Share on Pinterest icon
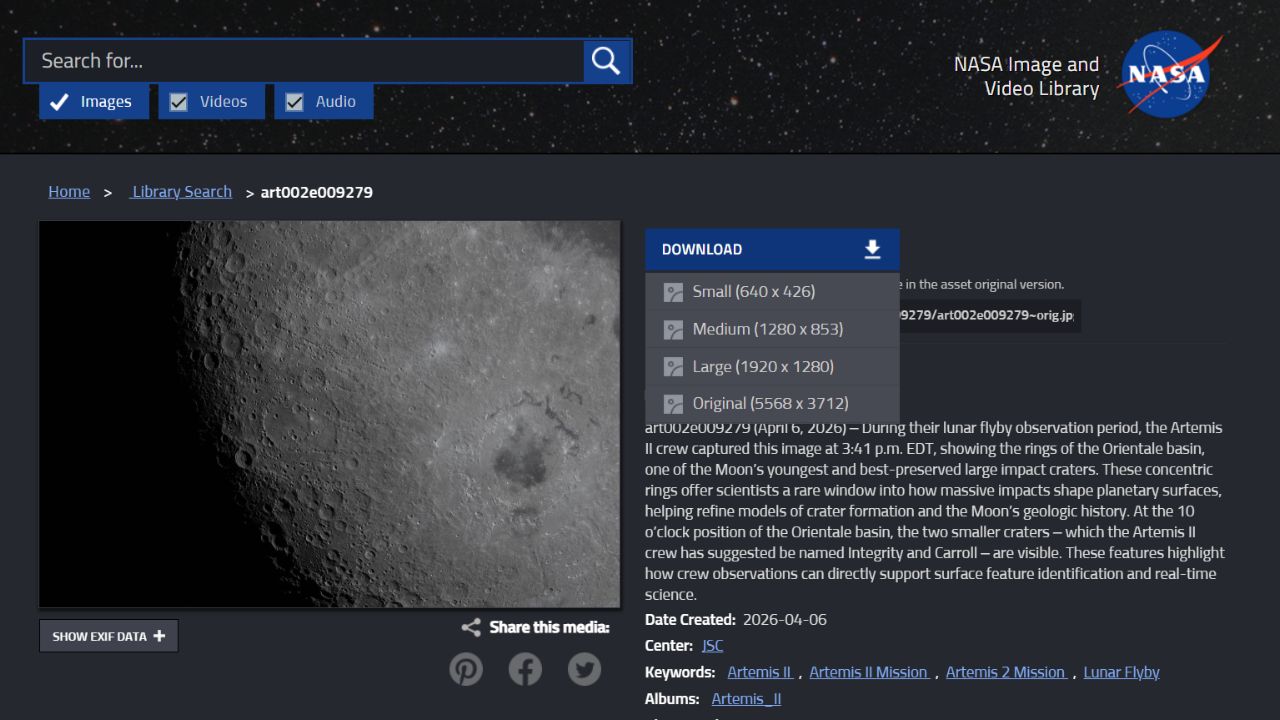Viewport: 1280px width, 720px height. tap(466, 669)
